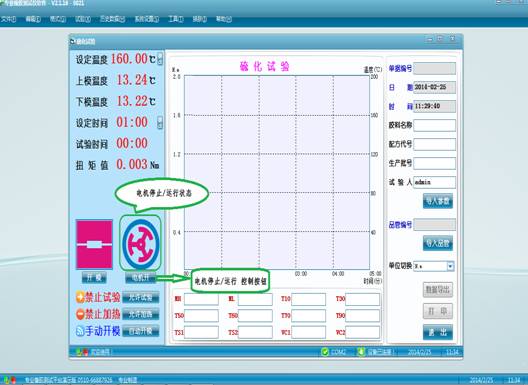This screenshot has height=385, width=528.
Task: Expand the 单位切换 unit dropdown arrow
Action: click(x=450, y=266)
